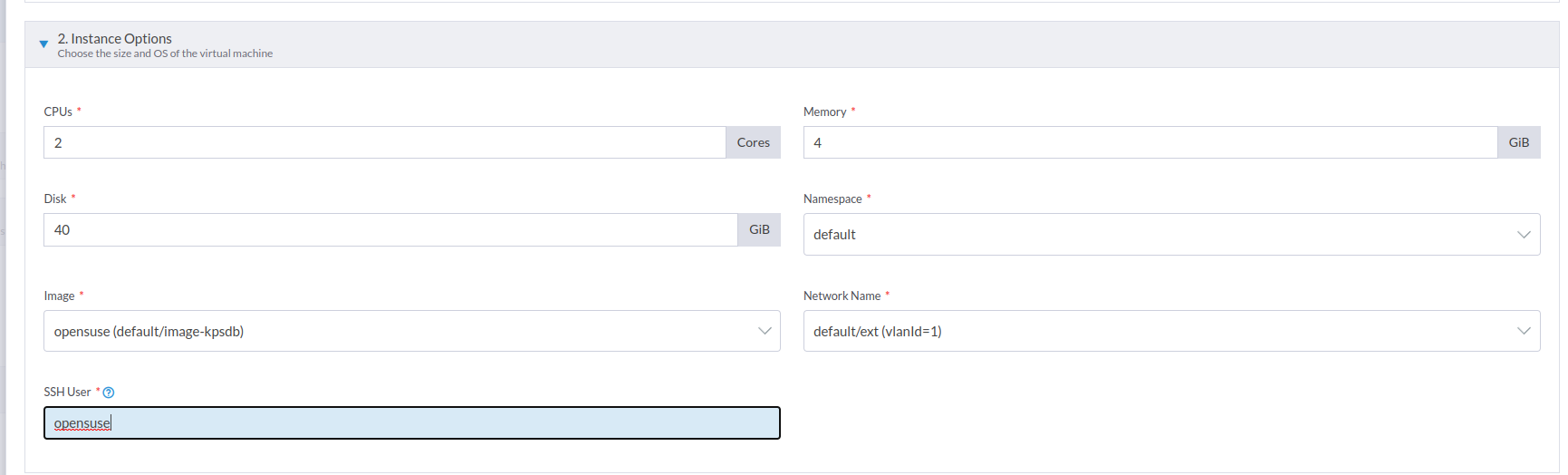Open the Network Name dropdown
The height and width of the screenshot is (475, 1568).
[1171, 331]
